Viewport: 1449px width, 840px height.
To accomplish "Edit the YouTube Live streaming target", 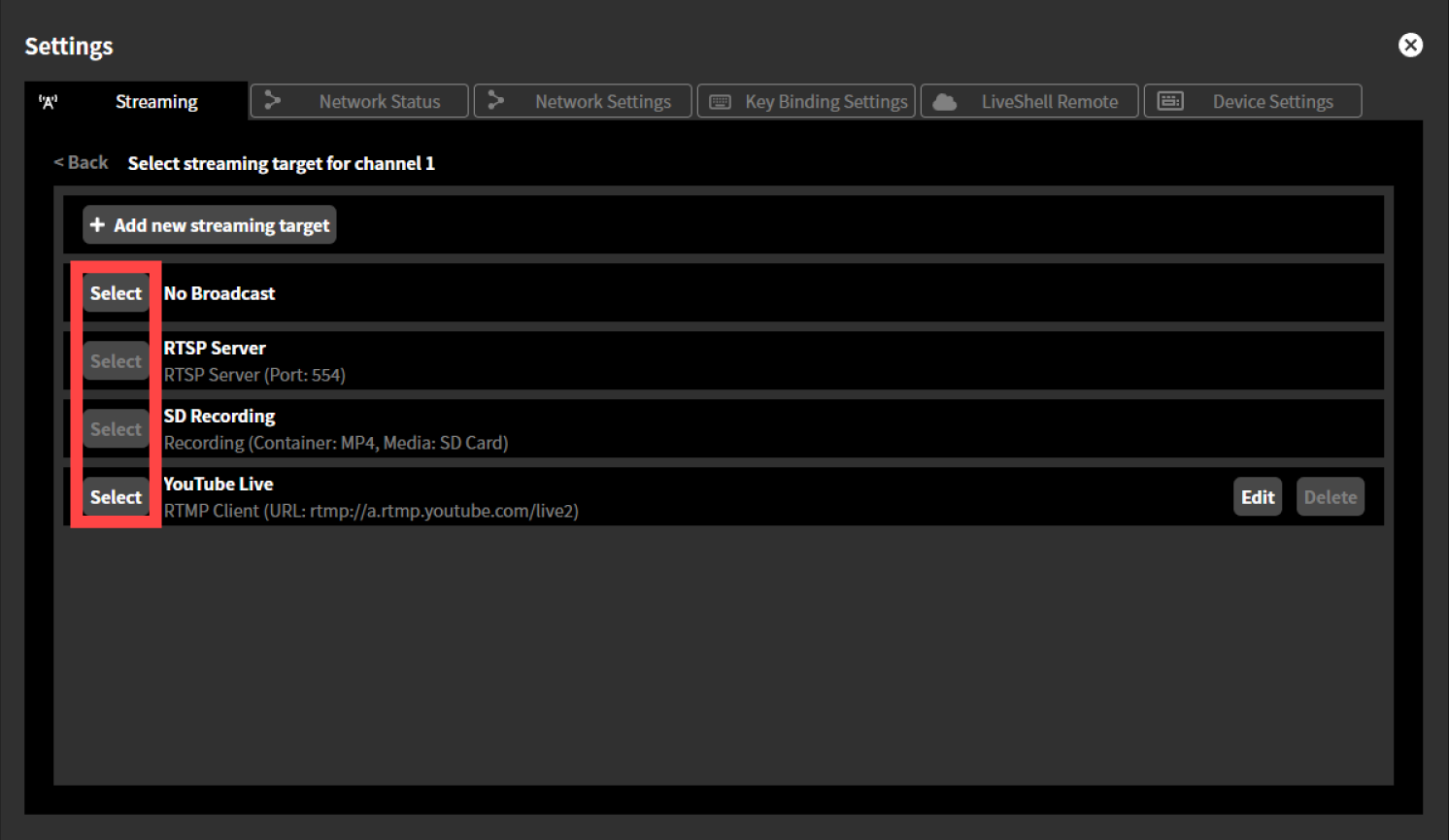I will point(1257,496).
